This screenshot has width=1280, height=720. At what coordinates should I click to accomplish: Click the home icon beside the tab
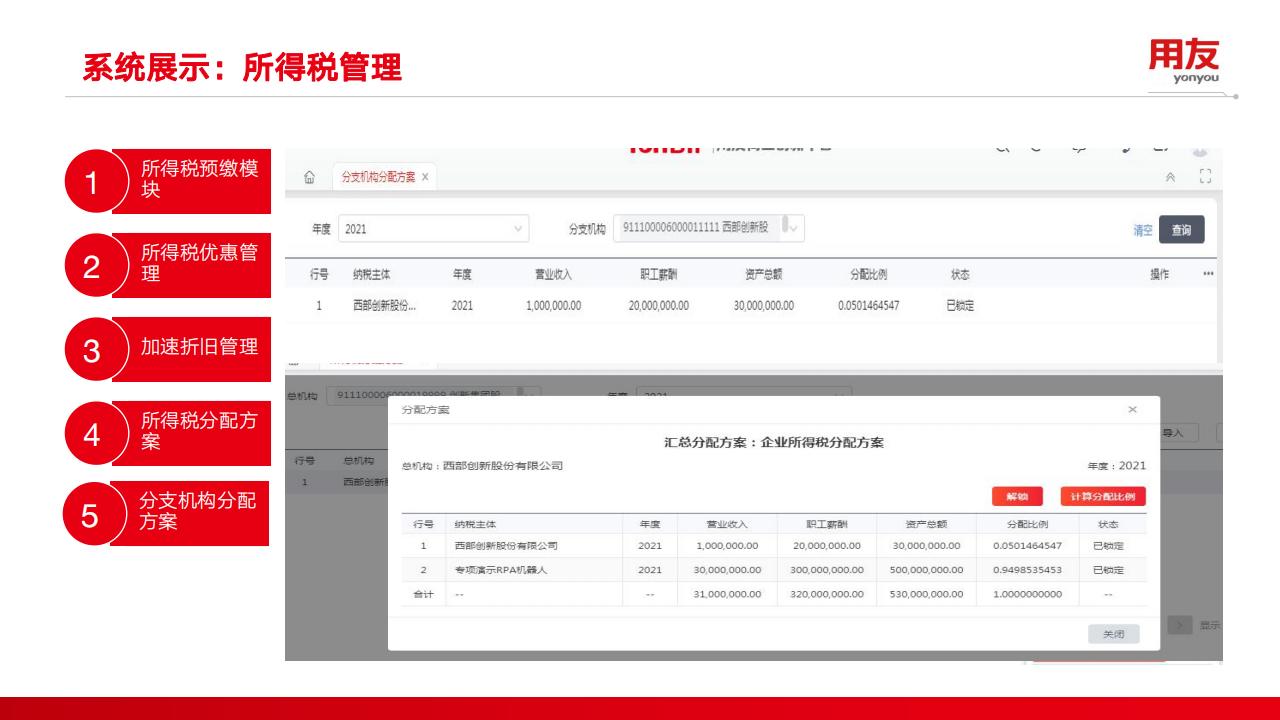point(310,178)
